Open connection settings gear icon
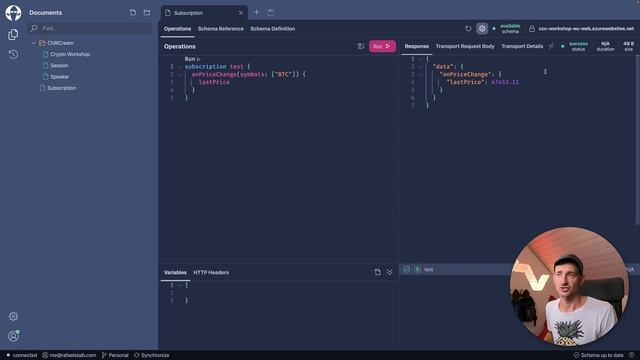 tap(482, 29)
